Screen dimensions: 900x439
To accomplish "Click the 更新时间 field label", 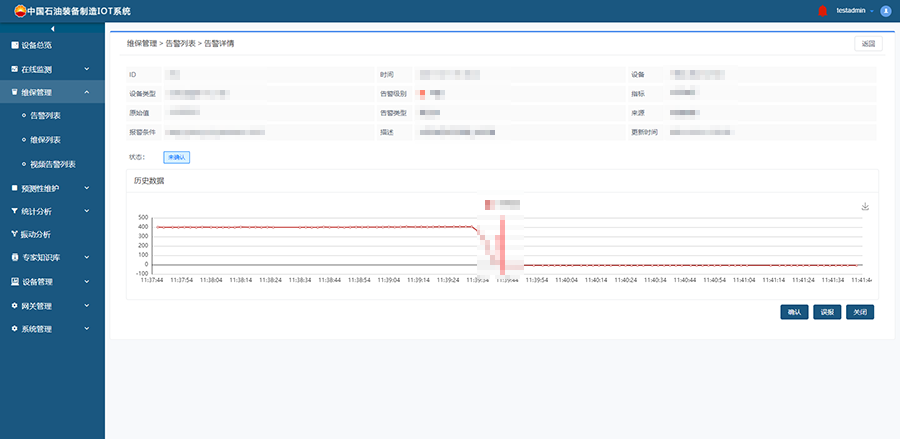I will [644, 133].
